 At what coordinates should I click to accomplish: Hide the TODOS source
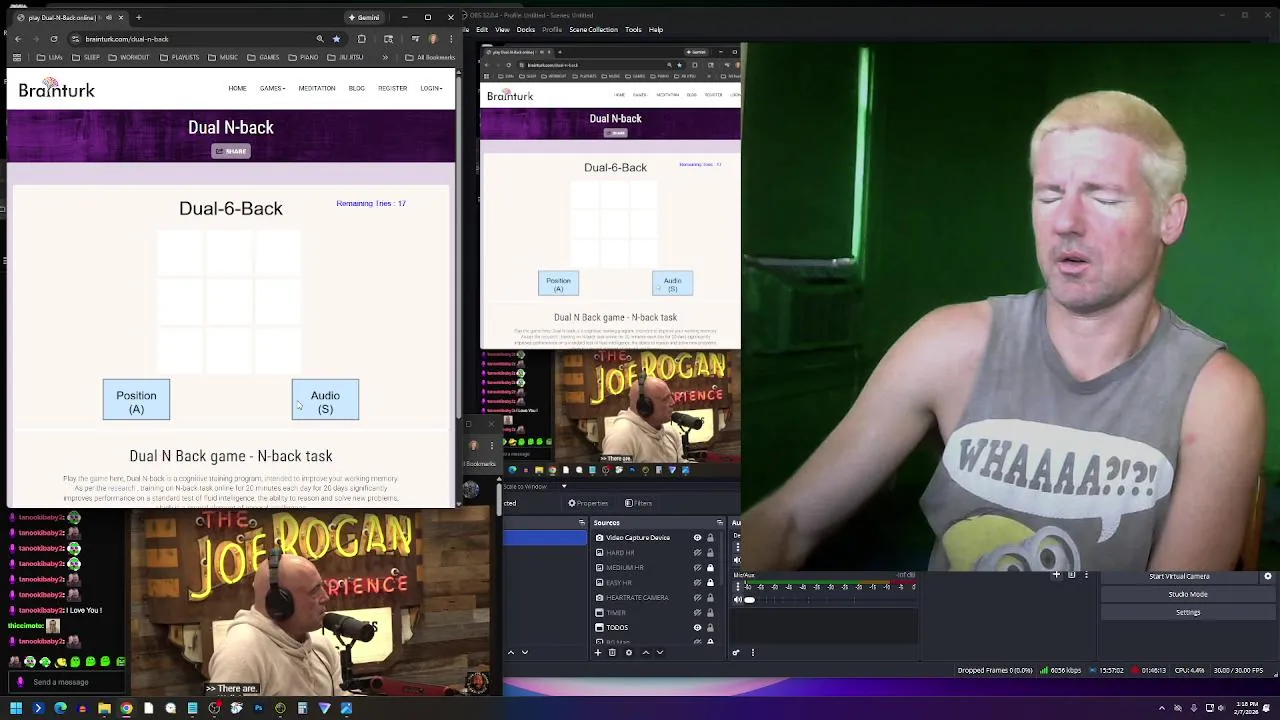697,628
